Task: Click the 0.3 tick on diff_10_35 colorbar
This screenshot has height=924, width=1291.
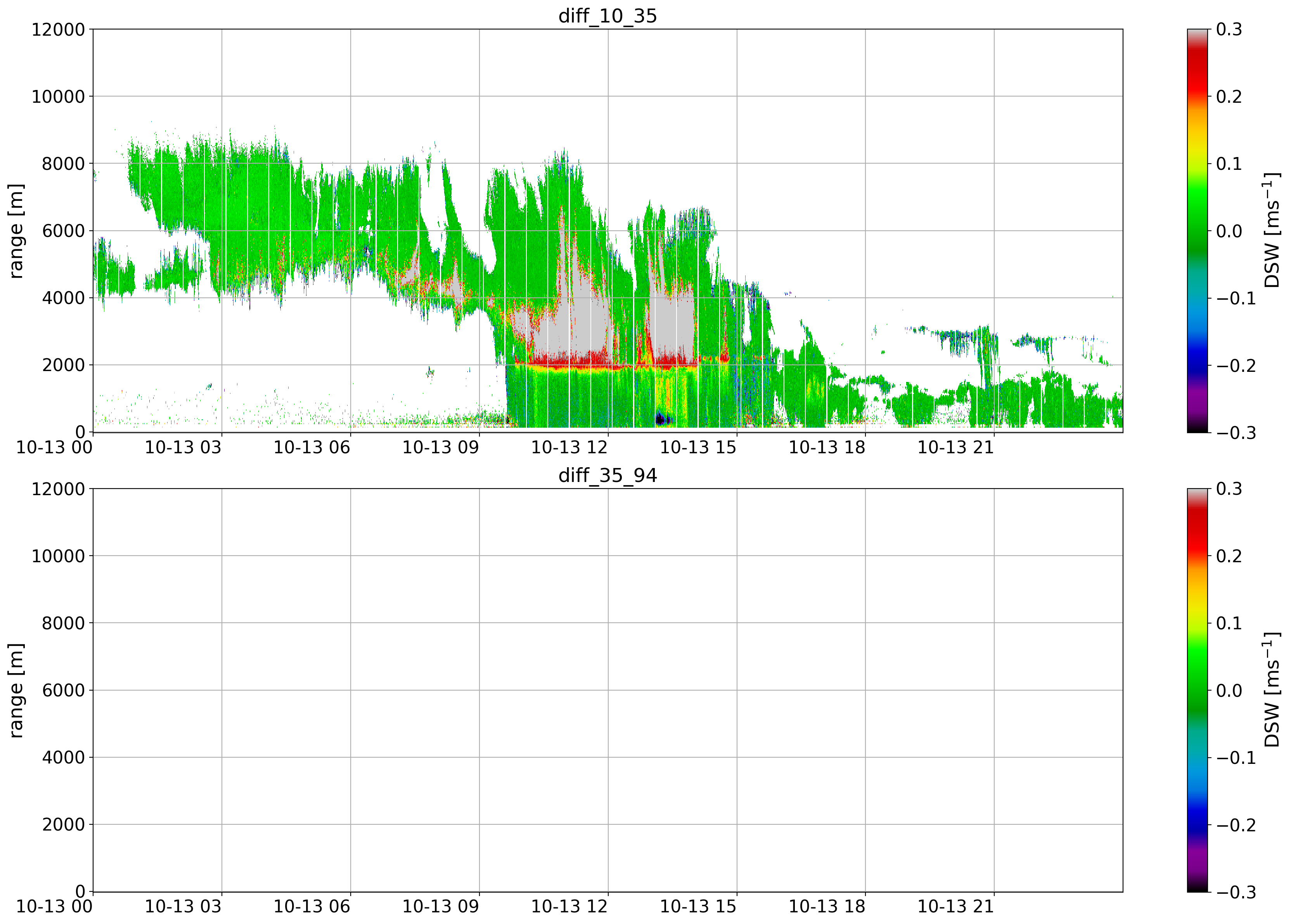Action: click(x=1229, y=29)
